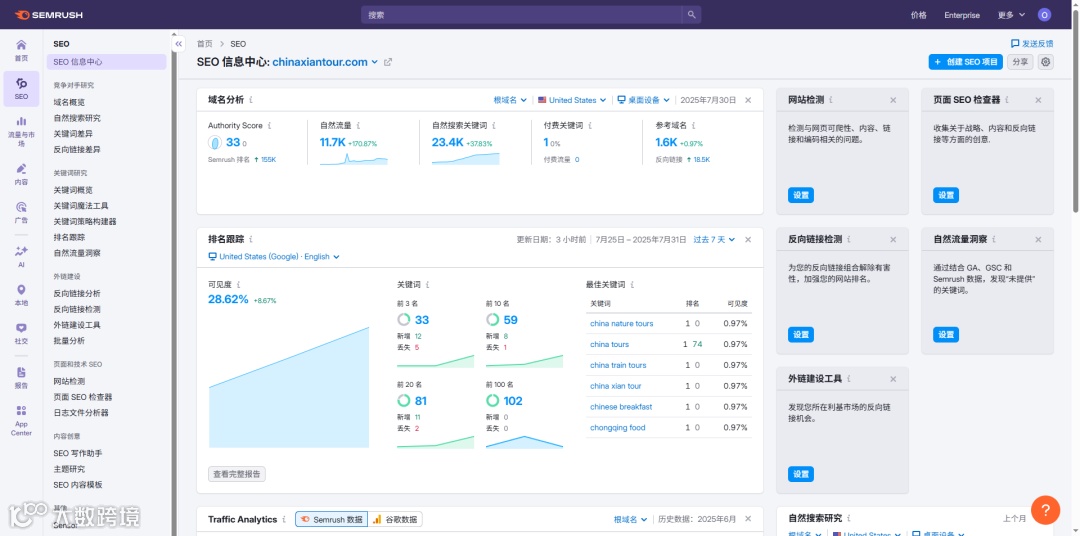Click info icon next to Authority Score
Viewport: 1080px width, 536px height.
[x=269, y=126]
